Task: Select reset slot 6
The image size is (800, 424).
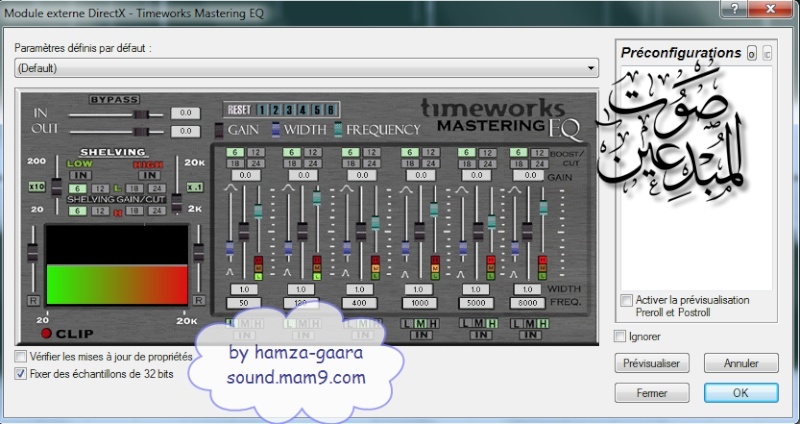Action: click(x=331, y=110)
